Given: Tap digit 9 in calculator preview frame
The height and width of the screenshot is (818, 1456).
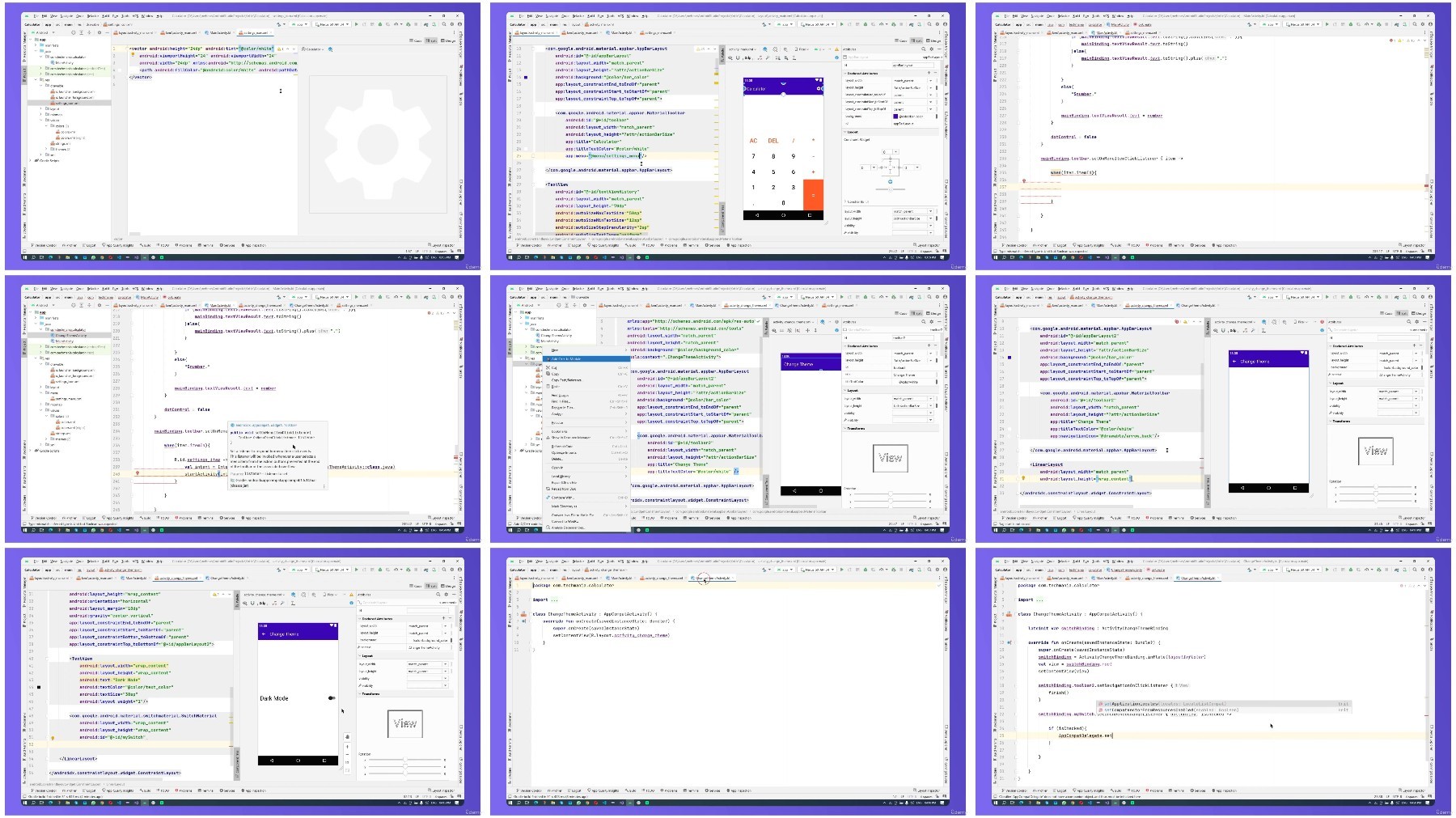Looking at the screenshot, I should pyautogui.click(x=793, y=156).
